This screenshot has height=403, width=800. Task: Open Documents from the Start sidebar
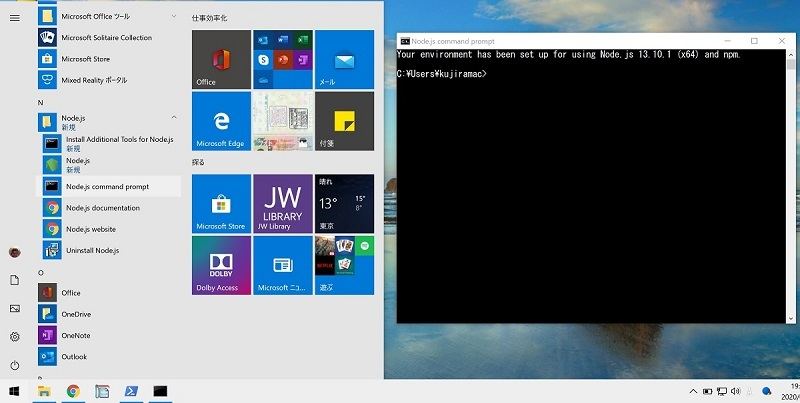point(15,280)
